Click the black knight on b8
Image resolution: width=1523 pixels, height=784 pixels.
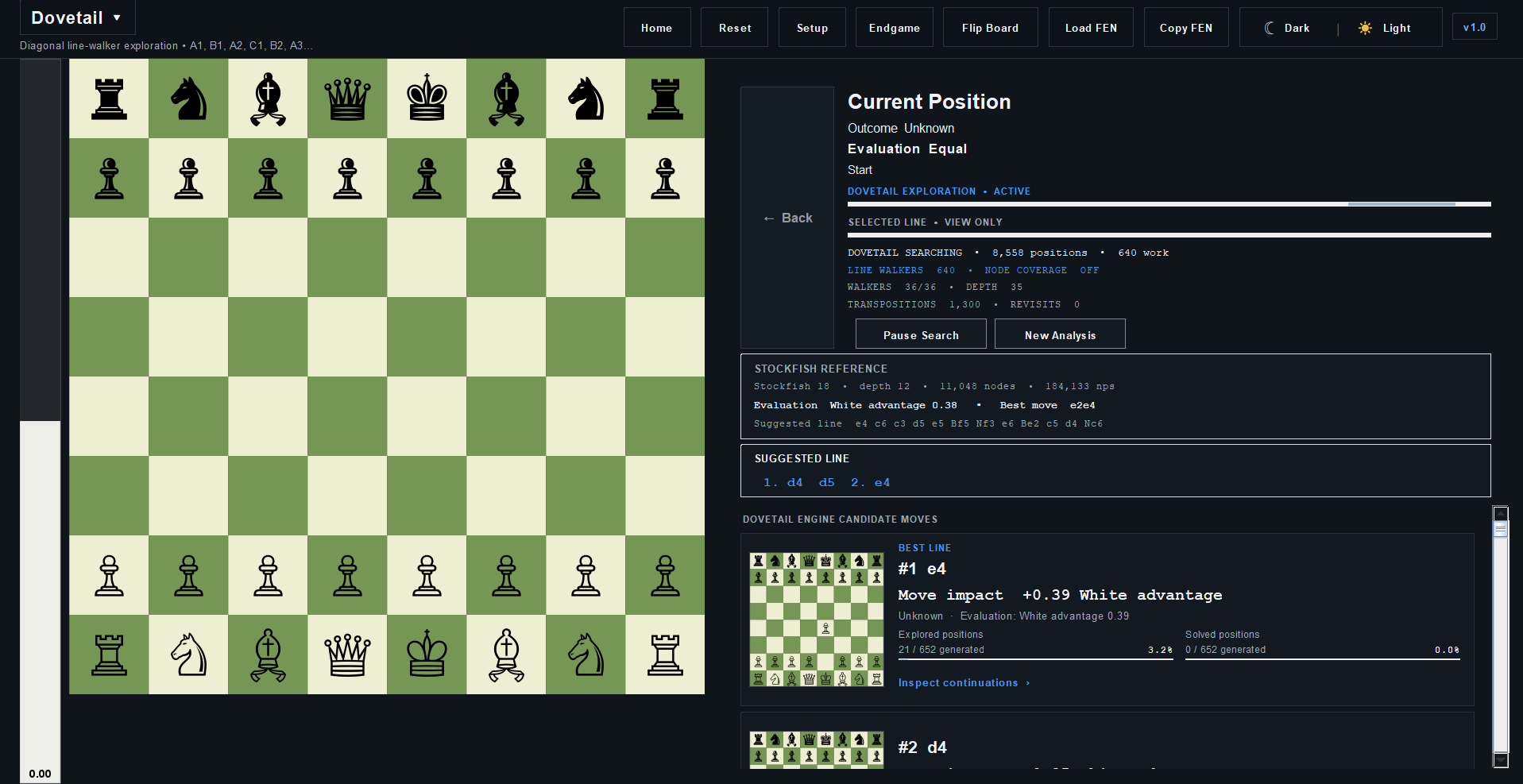point(188,98)
